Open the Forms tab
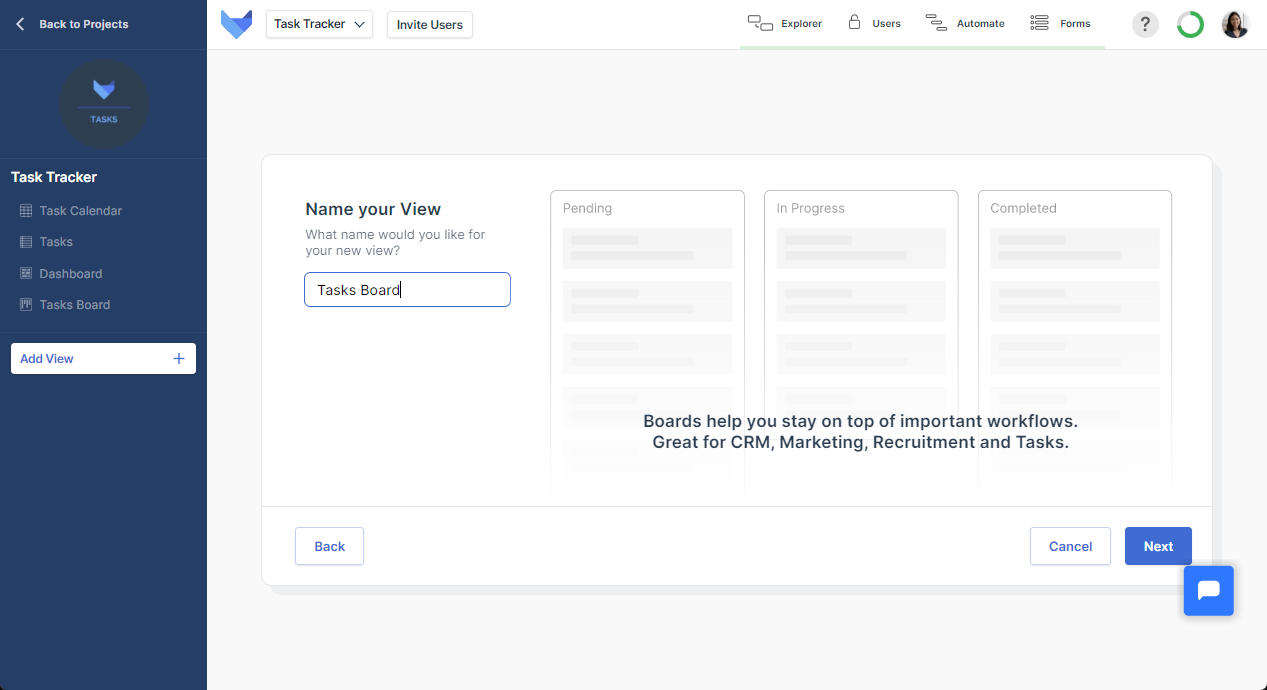 (x=1060, y=23)
